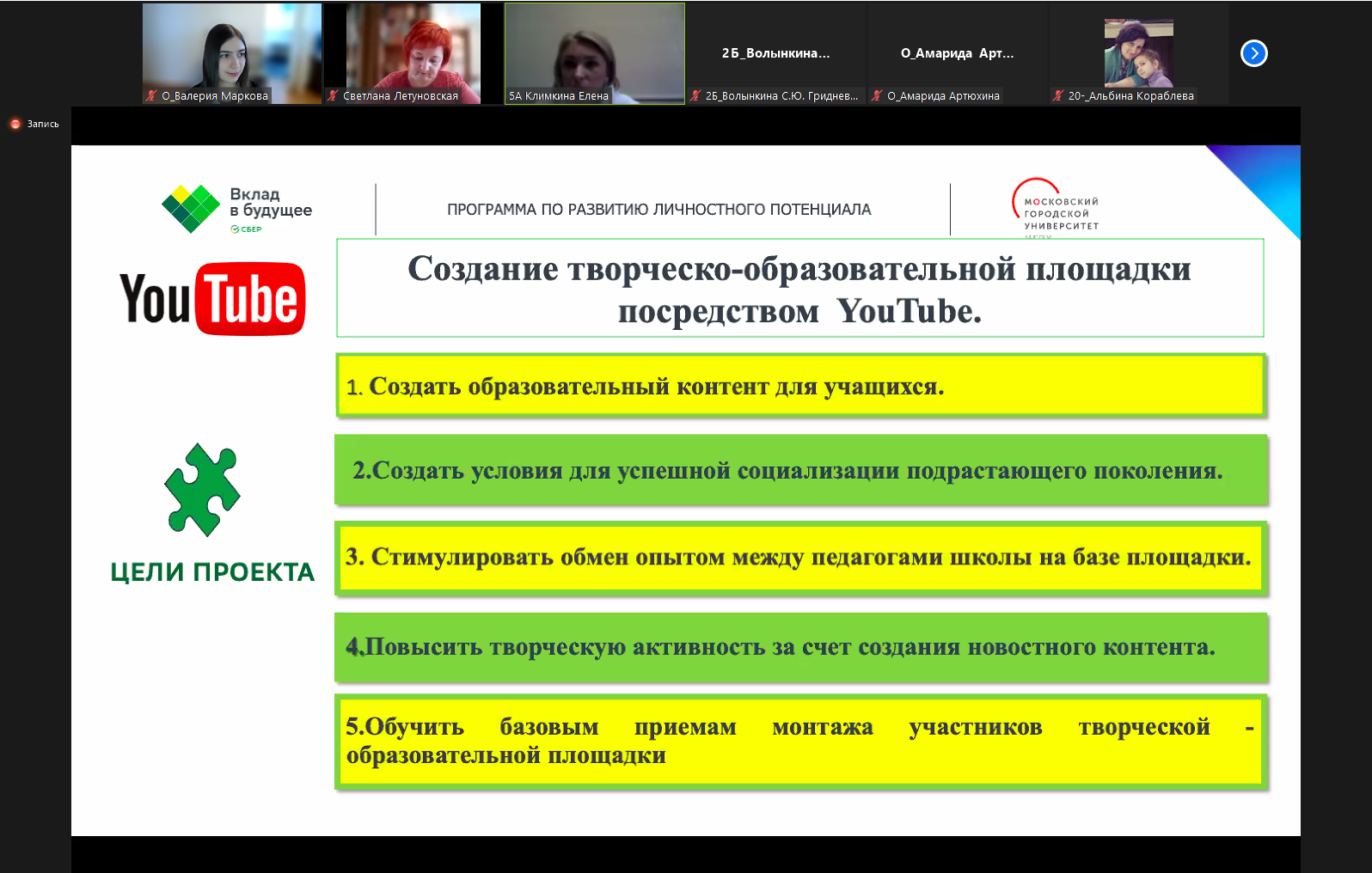Select the О_Амарида Арт… participant tile
Screen dimensions: 1372x873
957,53
